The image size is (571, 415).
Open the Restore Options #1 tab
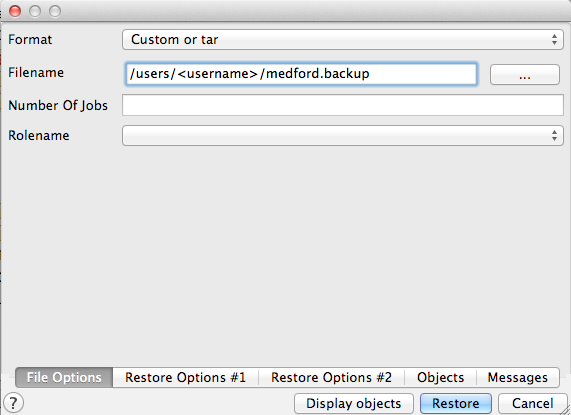[186, 378]
